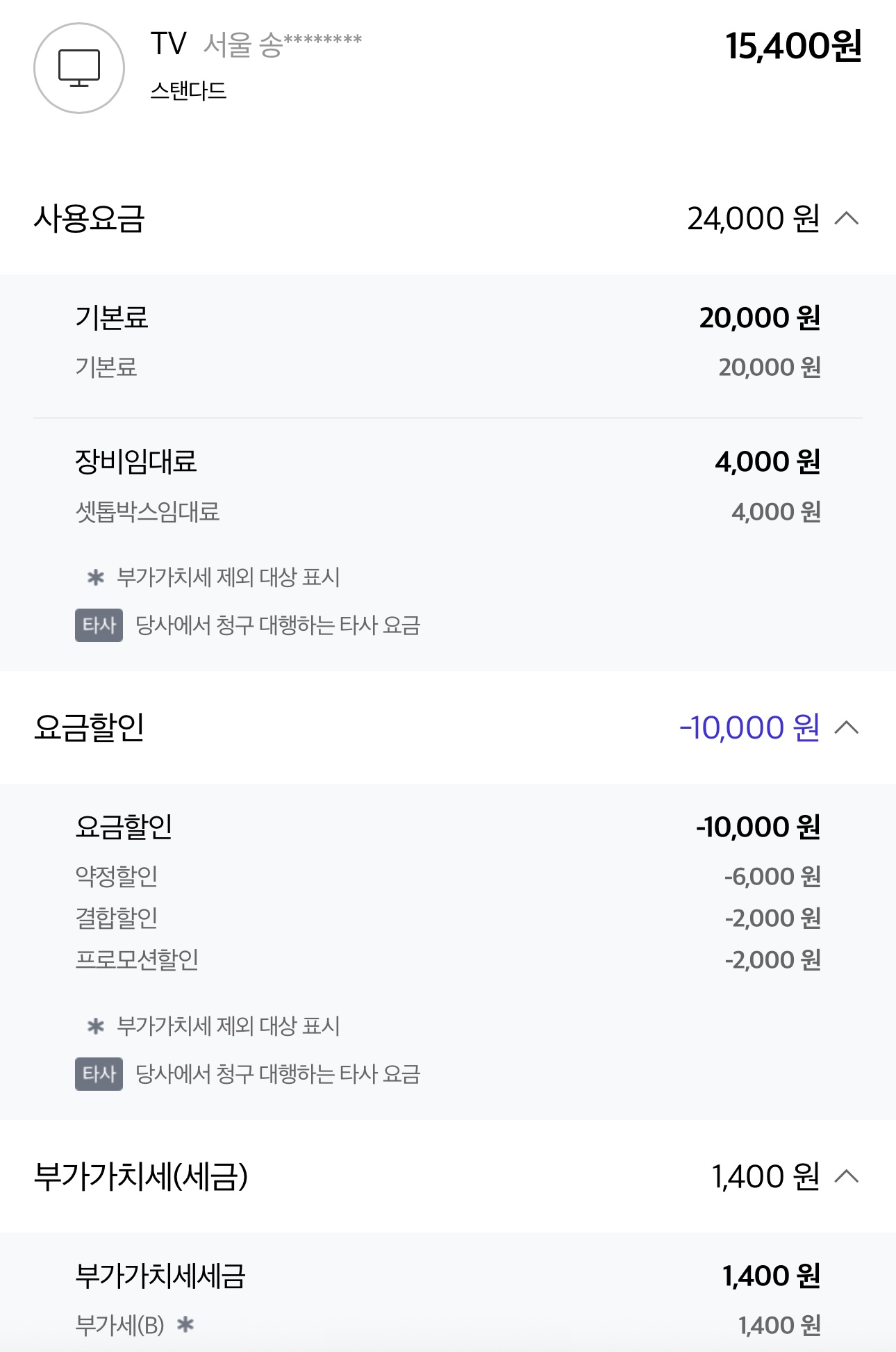Collapse the 요금할인 section chevron

pos(846,727)
